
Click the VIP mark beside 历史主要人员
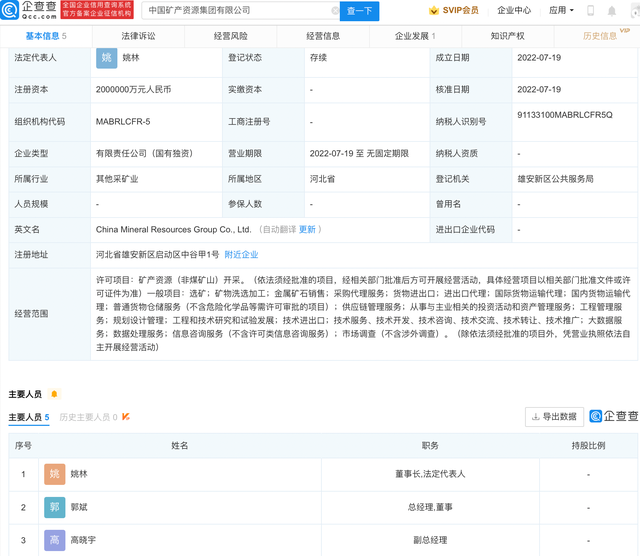coord(126,417)
